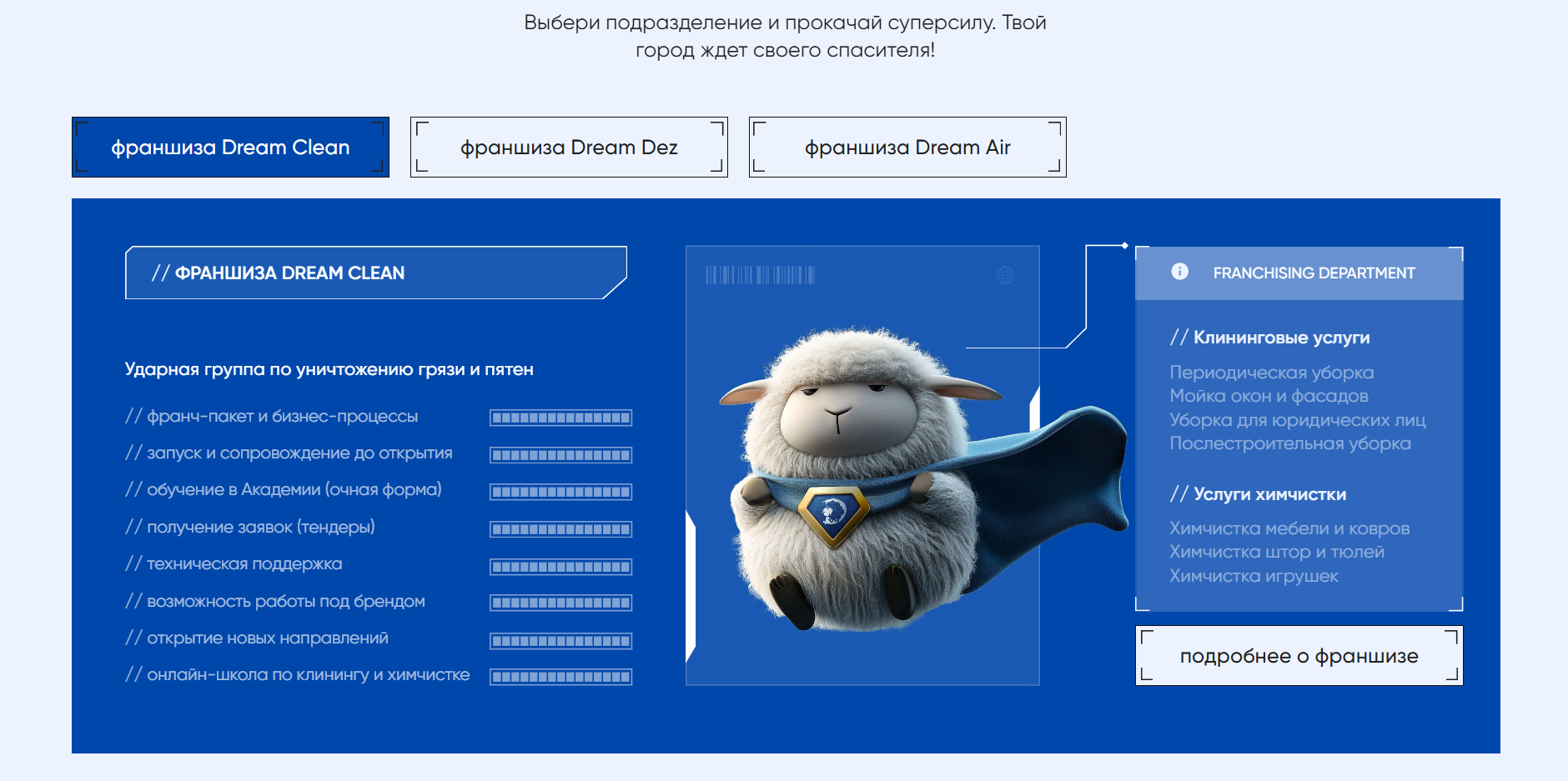Screen dimensions: 1568x781
Task: Click the progress bar for франч-пакет и бизнес-процессы
Action: (560, 418)
